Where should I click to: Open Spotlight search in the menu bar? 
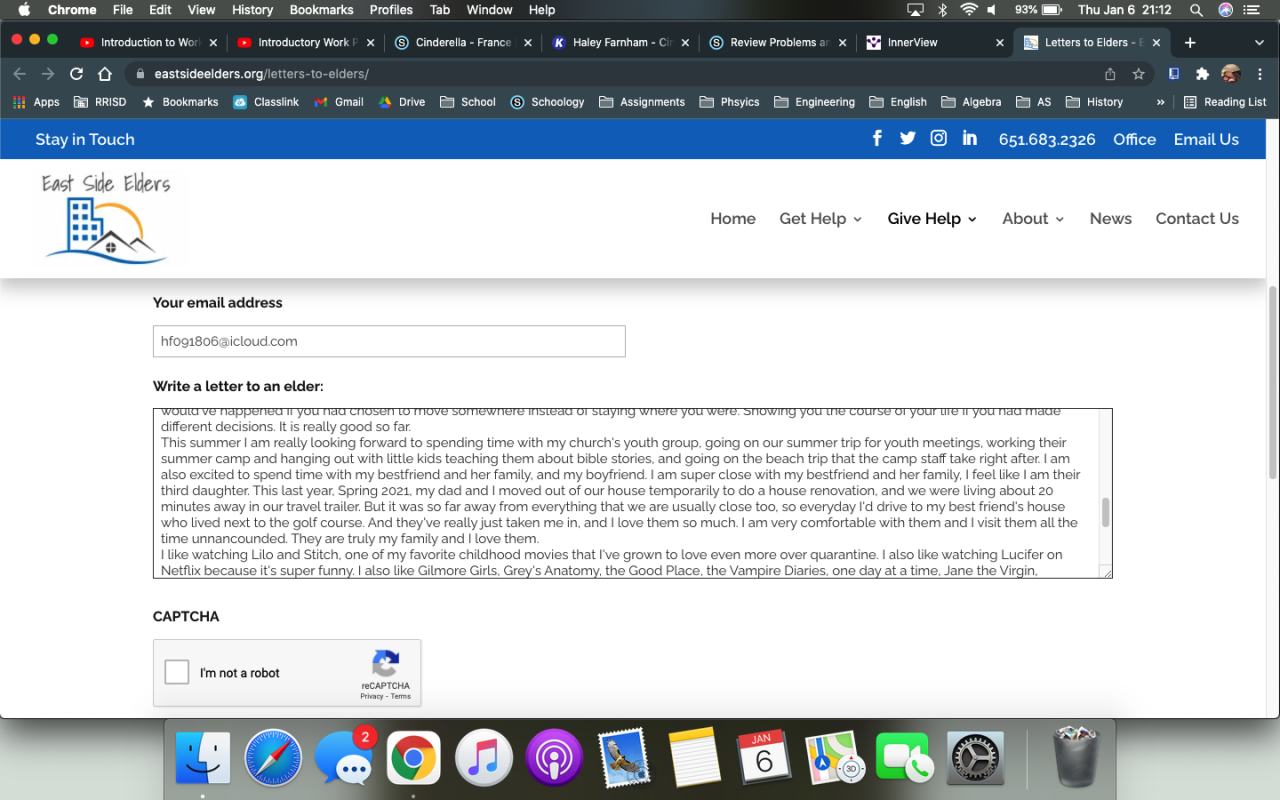coord(1197,10)
